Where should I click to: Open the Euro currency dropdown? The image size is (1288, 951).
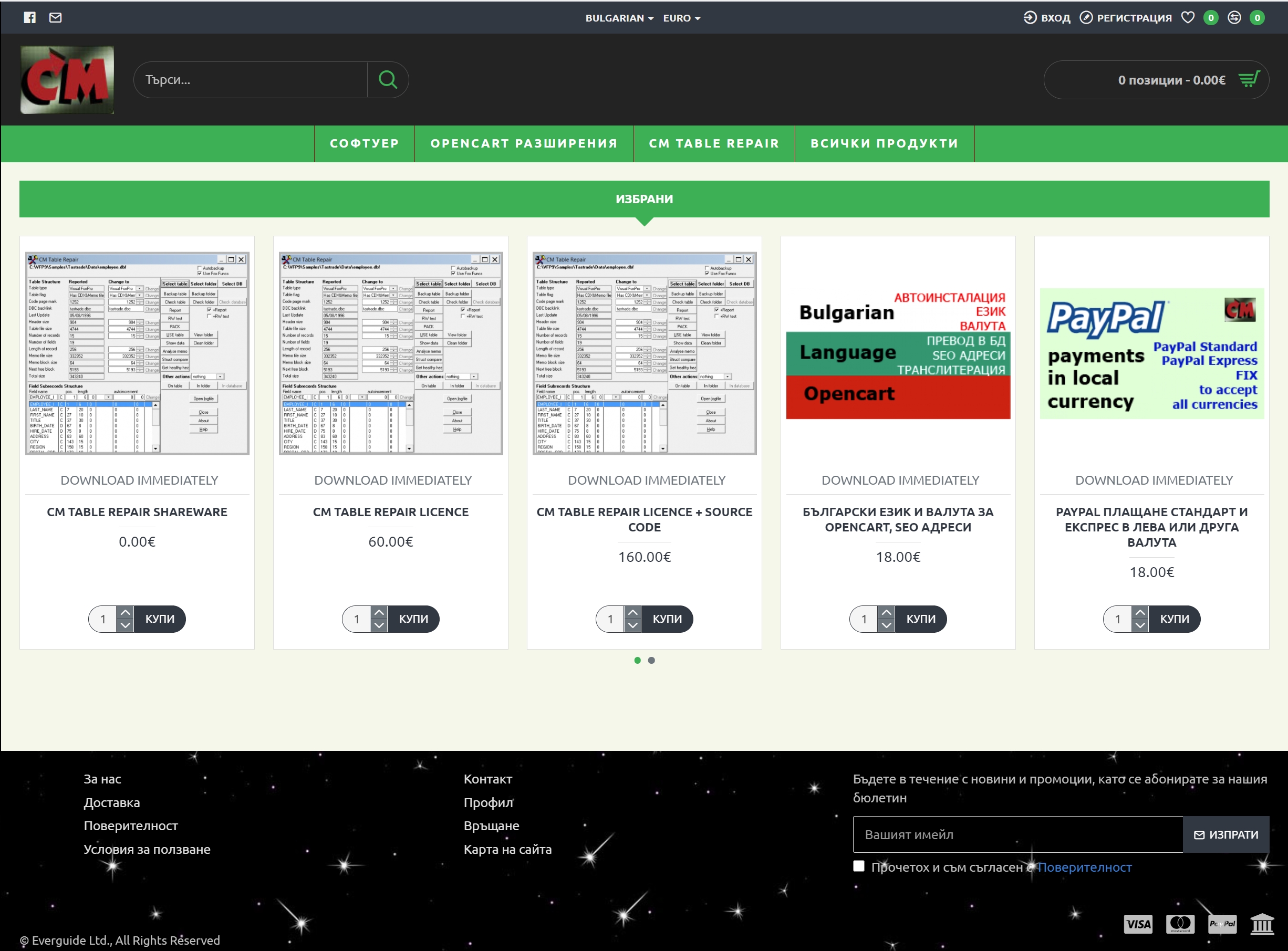pyautogui.click(x=681, y=18)
